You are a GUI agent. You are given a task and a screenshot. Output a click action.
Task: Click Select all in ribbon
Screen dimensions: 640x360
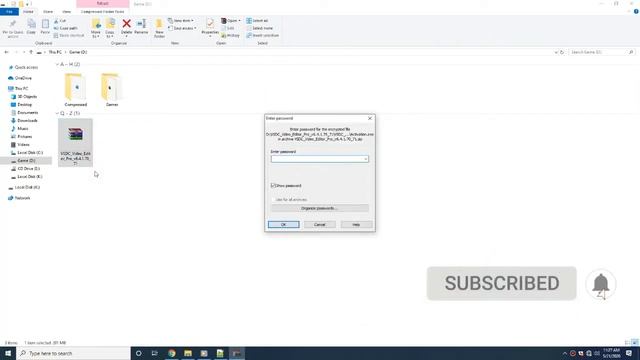pos(257,20)
